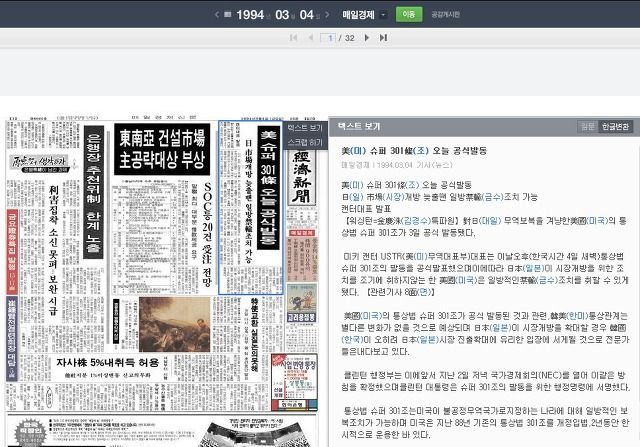
Task: Click the month 03 in date bar
Action: click(x=282, y=15)
